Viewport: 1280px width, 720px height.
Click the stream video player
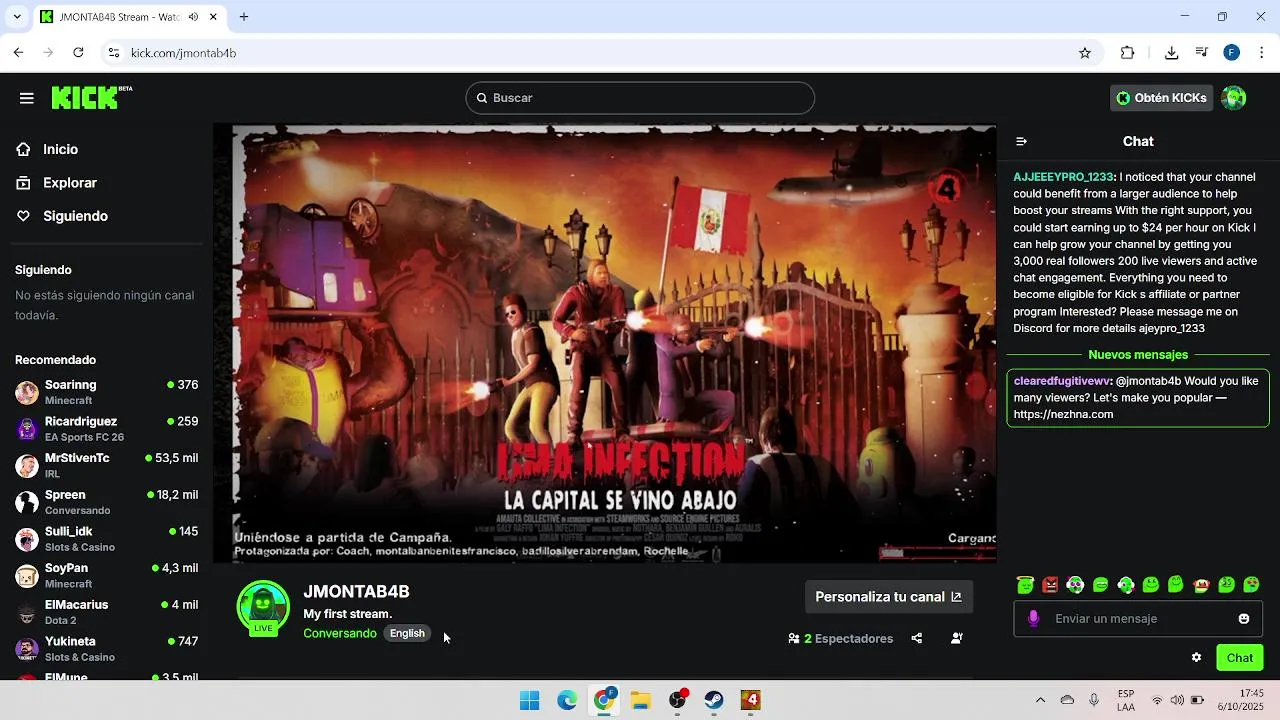[605, 343]
